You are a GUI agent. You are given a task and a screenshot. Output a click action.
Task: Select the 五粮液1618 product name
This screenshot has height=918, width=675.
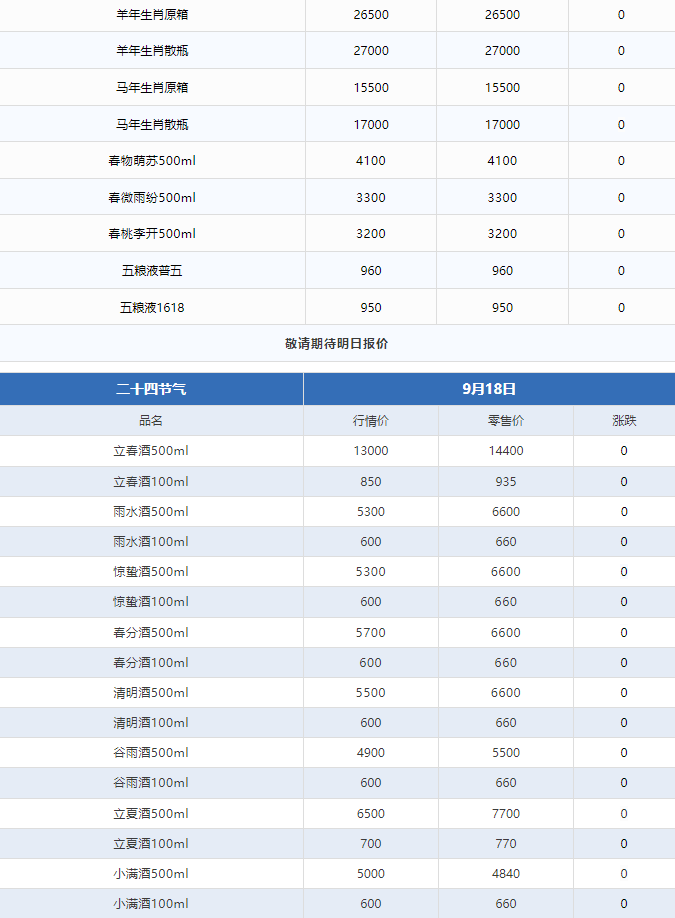pos(152,308)
